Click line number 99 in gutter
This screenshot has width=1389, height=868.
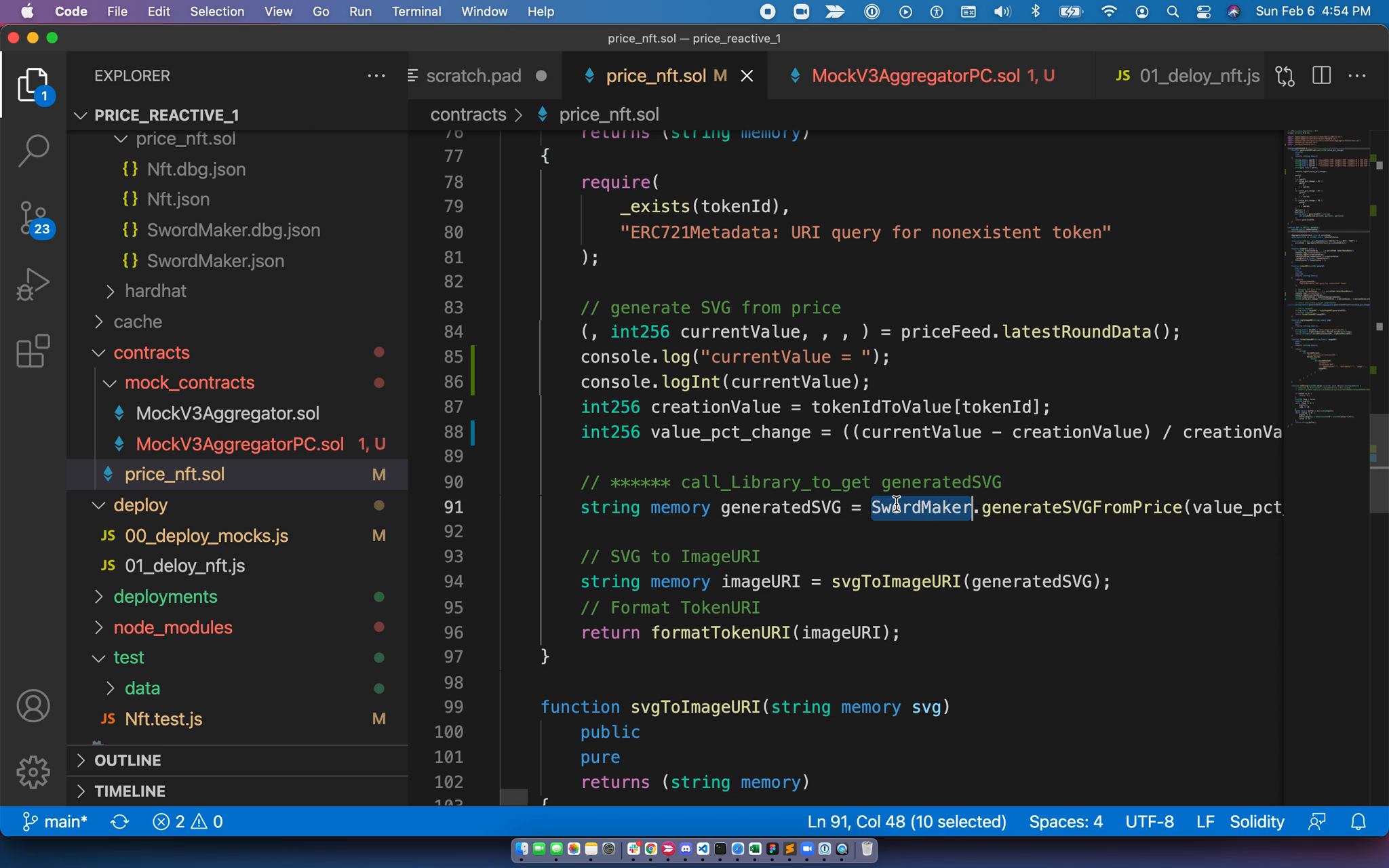coord(454,707)
